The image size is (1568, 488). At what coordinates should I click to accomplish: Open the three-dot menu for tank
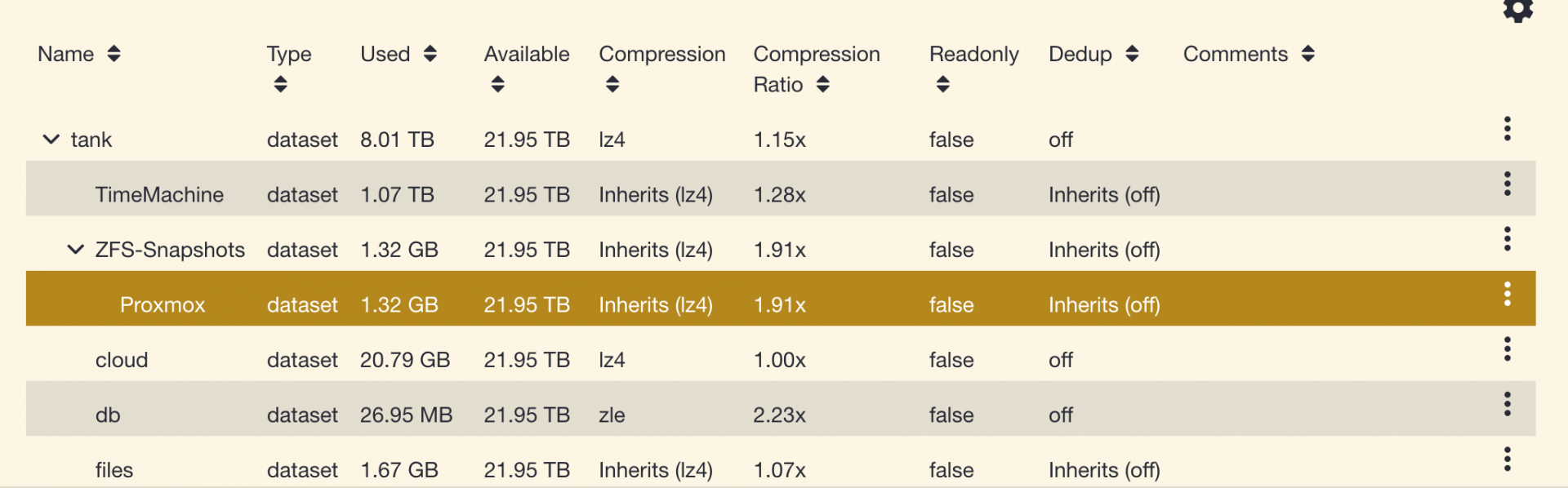coord(1507,129)
